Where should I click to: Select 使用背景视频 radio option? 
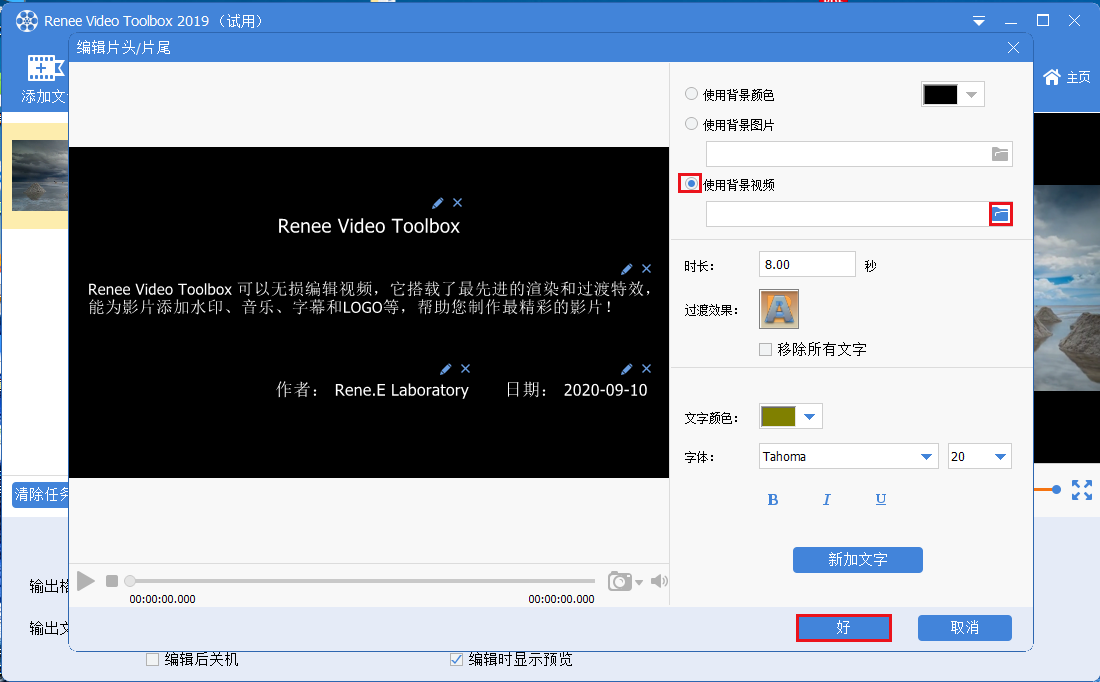tap(691, 184)
